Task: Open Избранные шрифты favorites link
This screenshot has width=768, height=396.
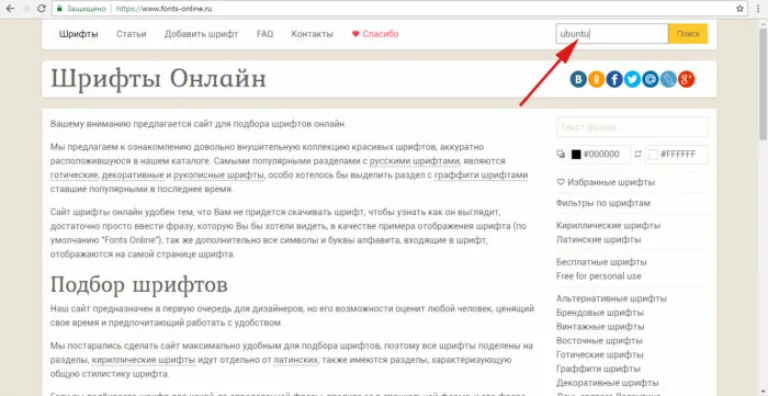Action: click(606, 182)
